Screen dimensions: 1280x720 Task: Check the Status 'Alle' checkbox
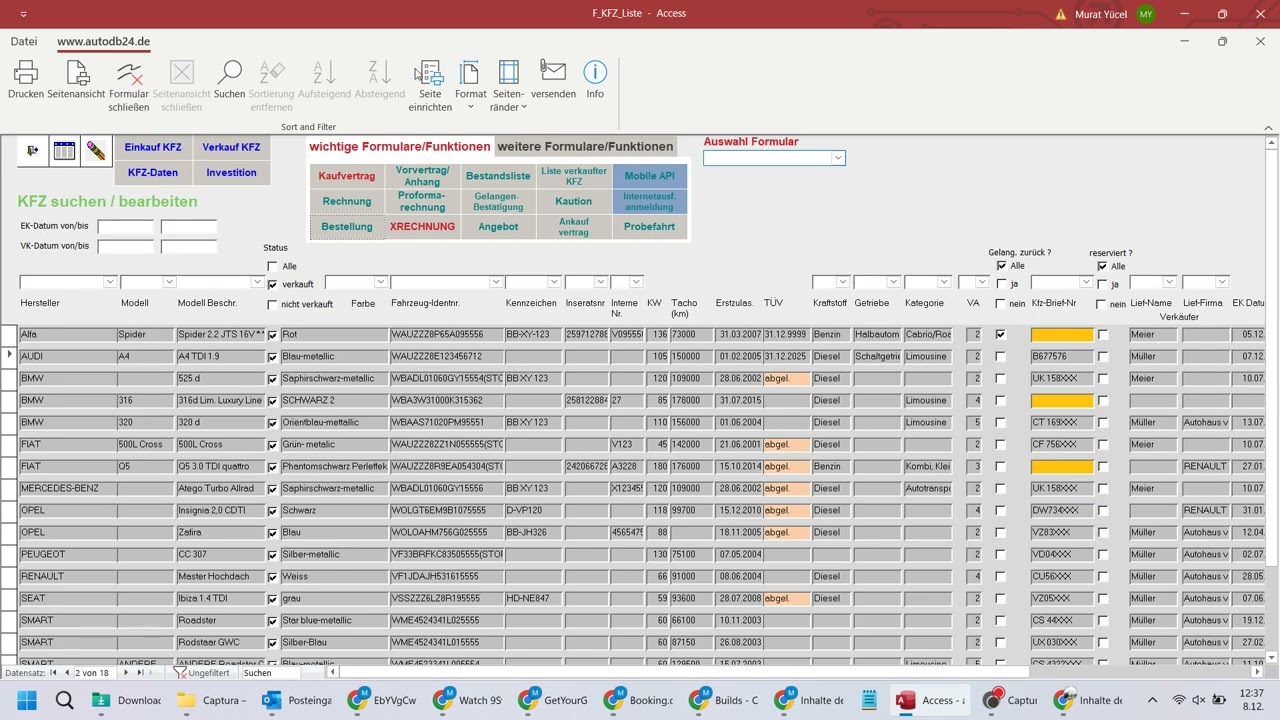[273, 267]
